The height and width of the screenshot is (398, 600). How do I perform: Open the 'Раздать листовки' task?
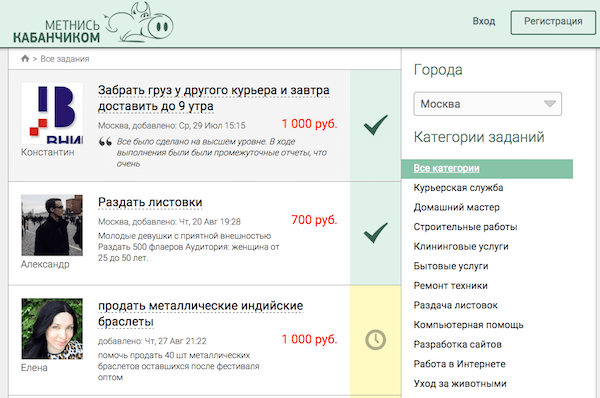150,202
